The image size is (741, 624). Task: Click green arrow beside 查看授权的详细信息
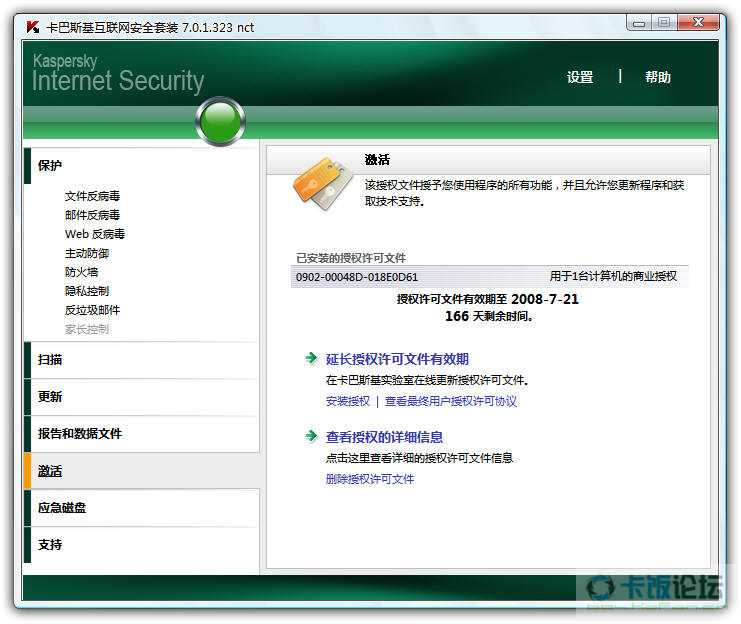coord(311,436)
